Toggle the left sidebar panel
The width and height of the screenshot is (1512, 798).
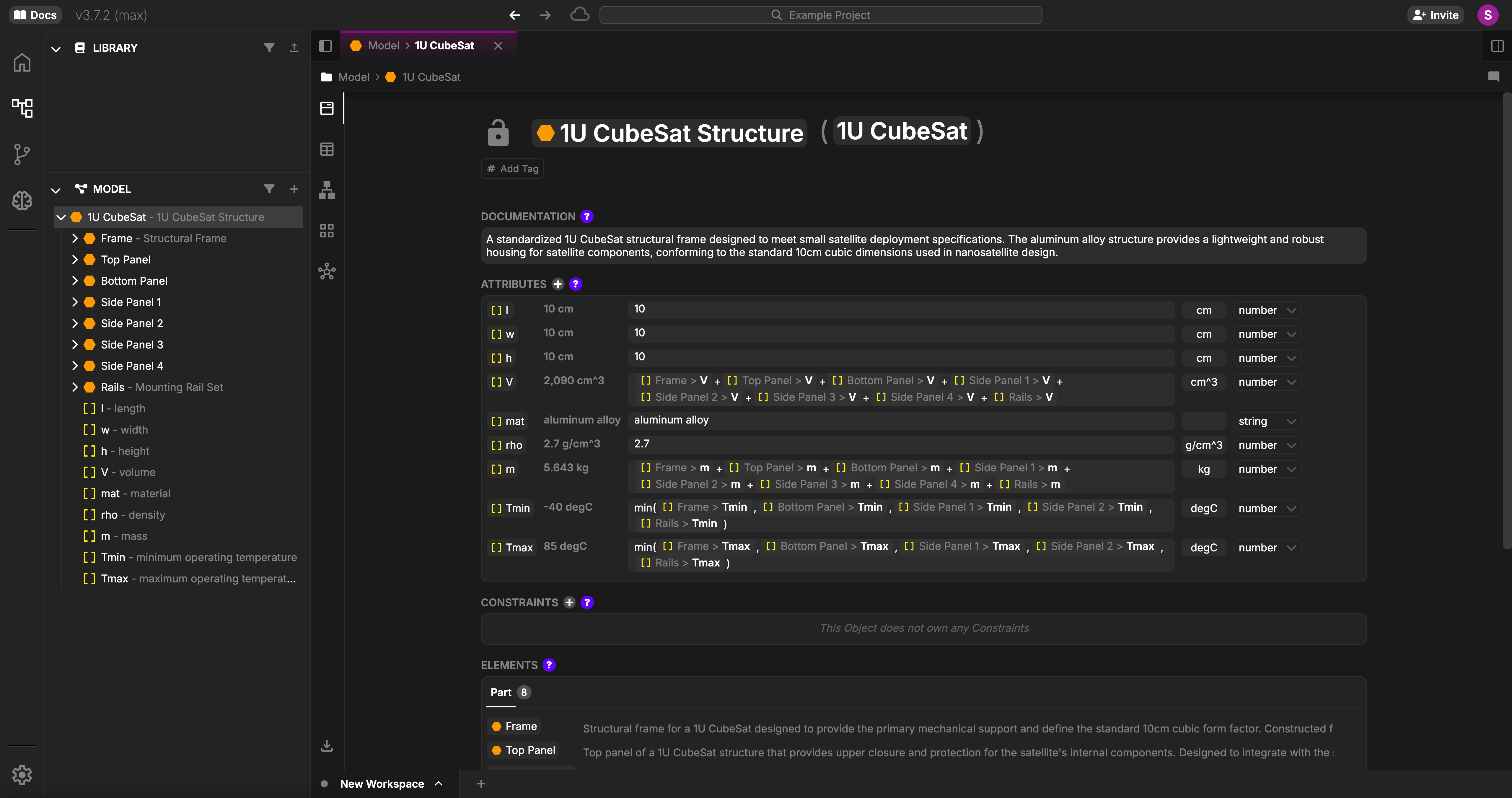tap(326, 46)
